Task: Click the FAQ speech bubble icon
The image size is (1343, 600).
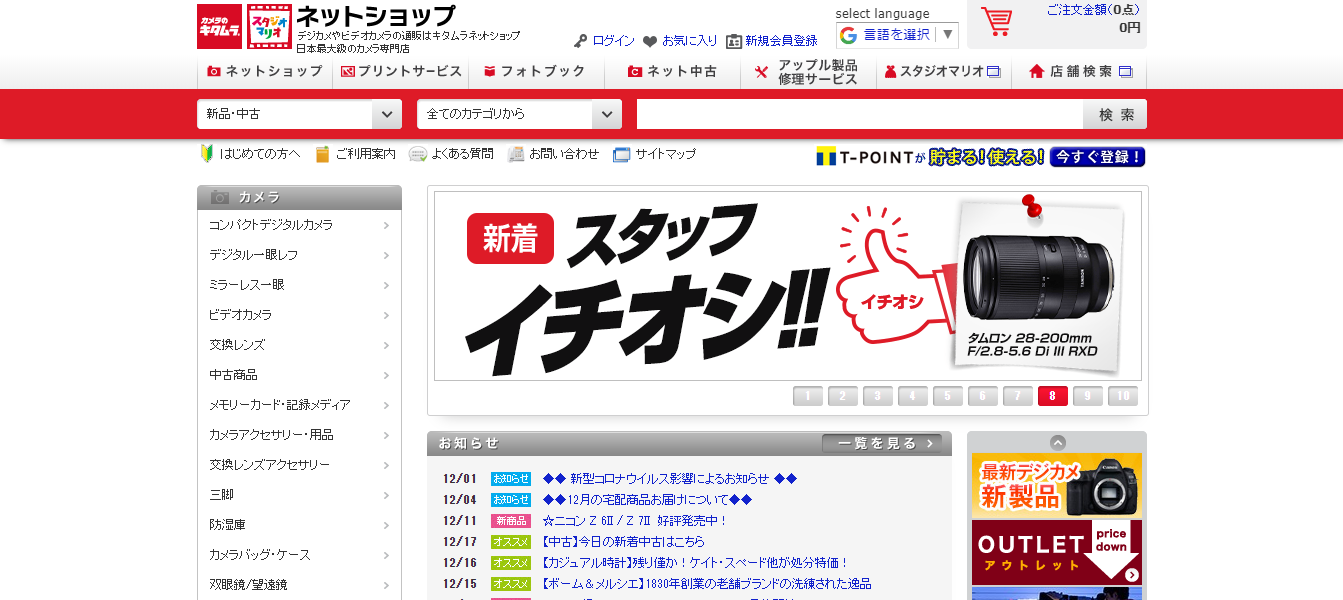Action: click(x=418, y=154)
